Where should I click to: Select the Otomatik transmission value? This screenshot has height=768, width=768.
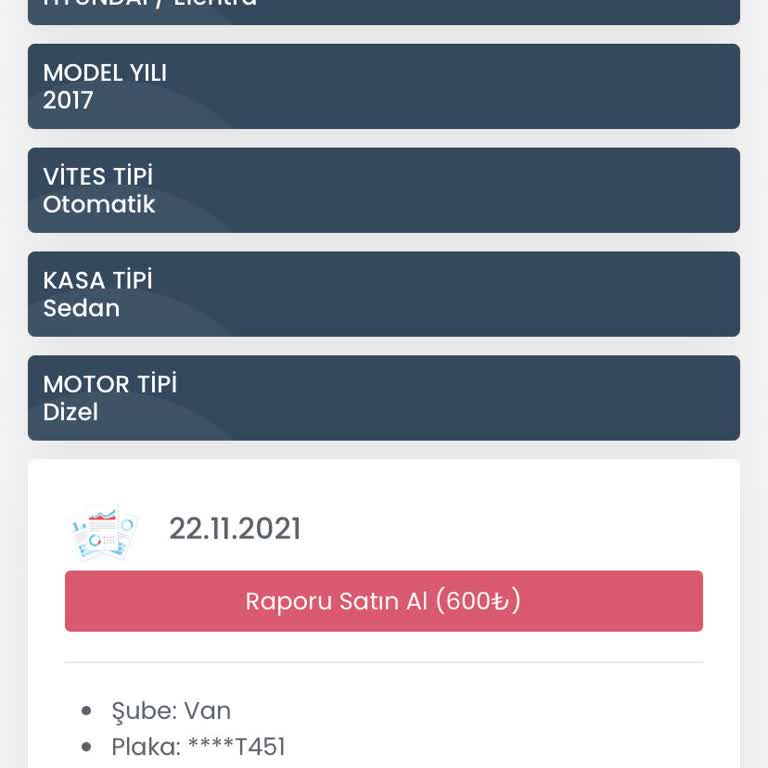tap(99, 204)
